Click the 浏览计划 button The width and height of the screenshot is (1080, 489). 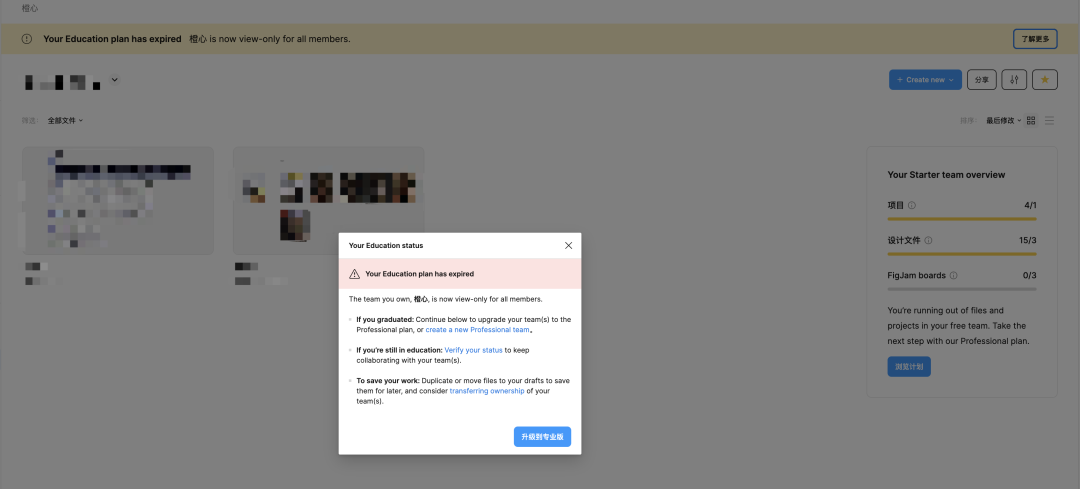coord(908,367)
